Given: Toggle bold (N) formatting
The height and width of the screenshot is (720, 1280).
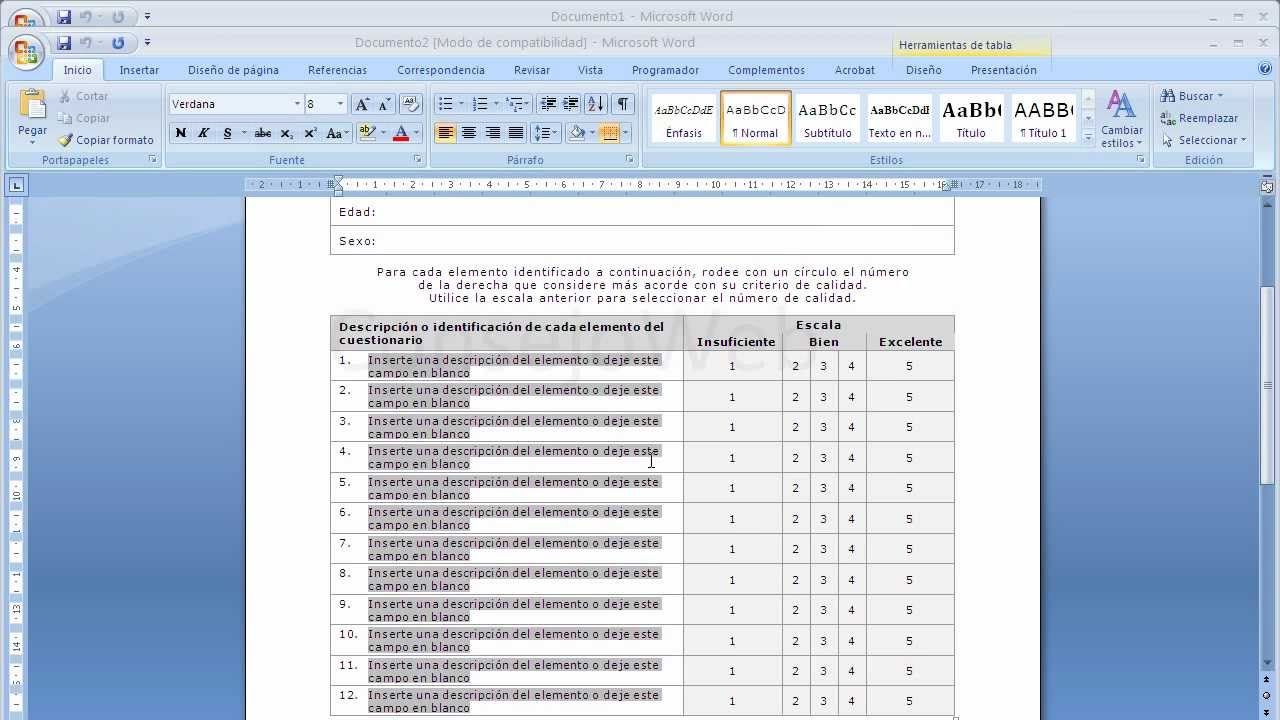Looking at the screenshot, I should coord(181,133).
